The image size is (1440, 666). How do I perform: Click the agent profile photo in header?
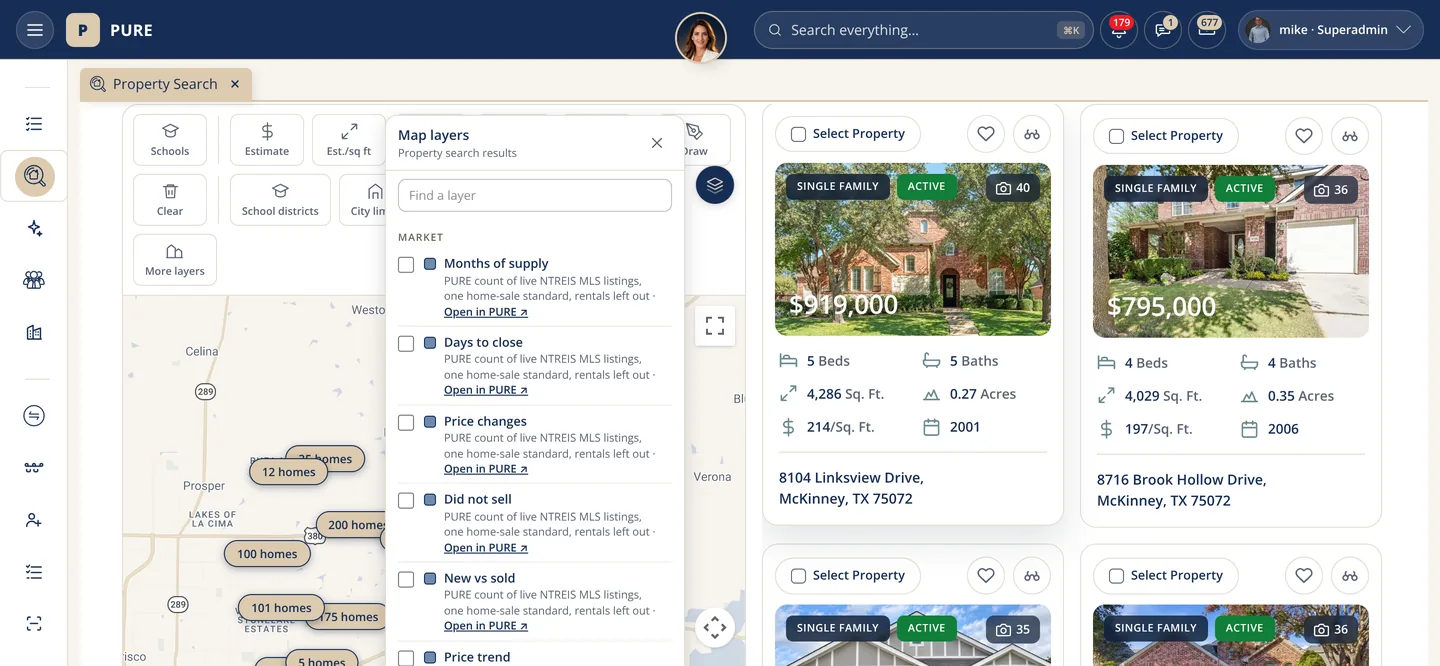[701, 38]
